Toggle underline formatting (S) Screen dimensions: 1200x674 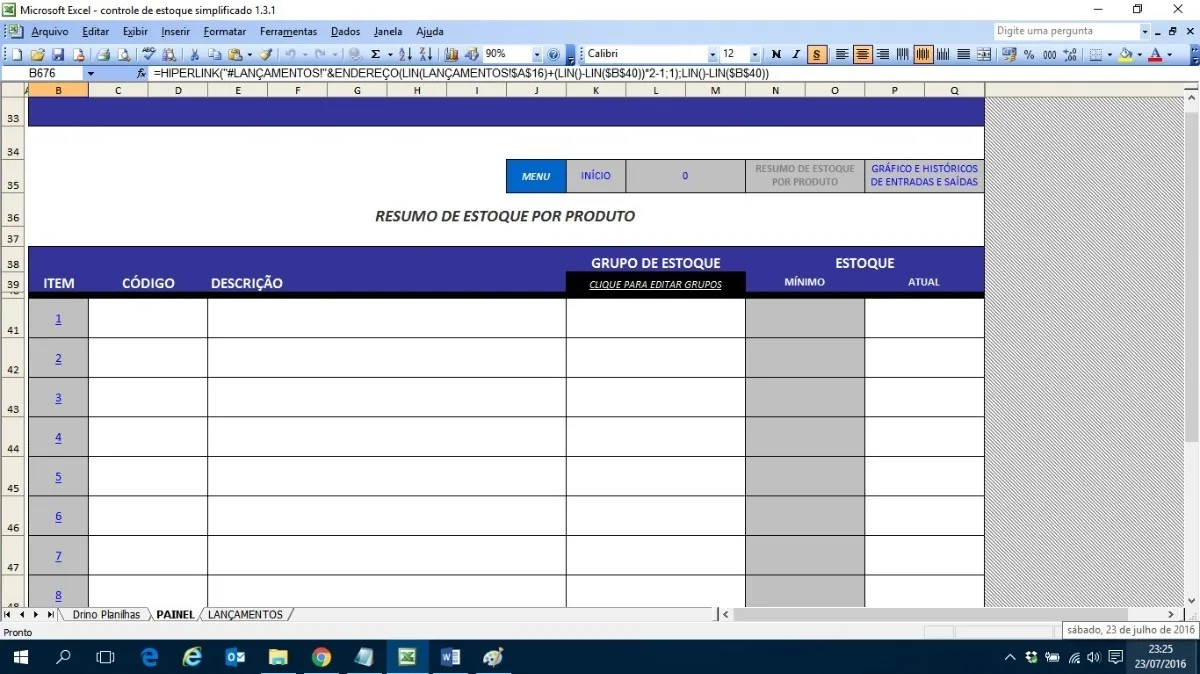click(x=817, y=54)
